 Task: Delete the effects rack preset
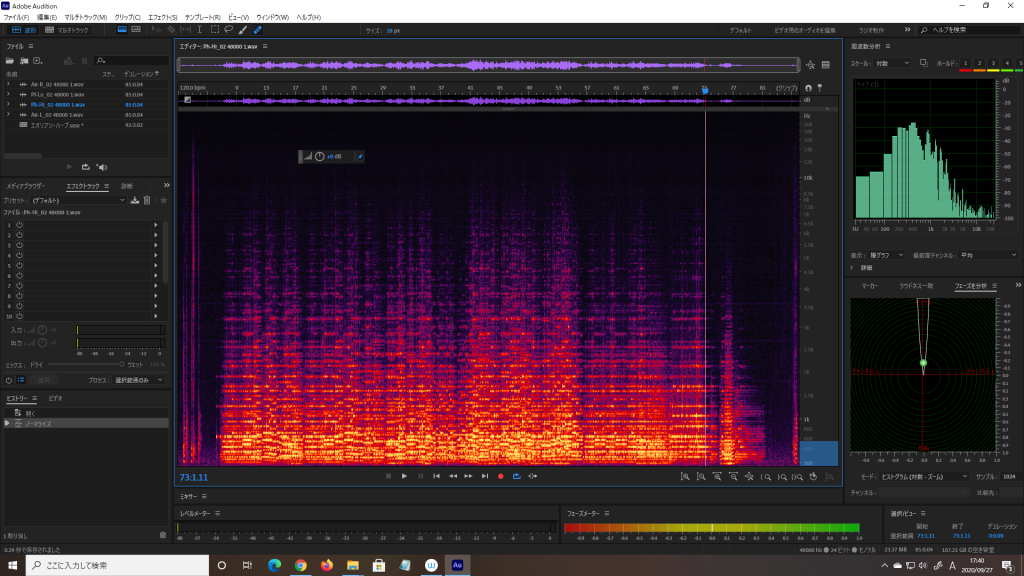(x=147, y=200)
